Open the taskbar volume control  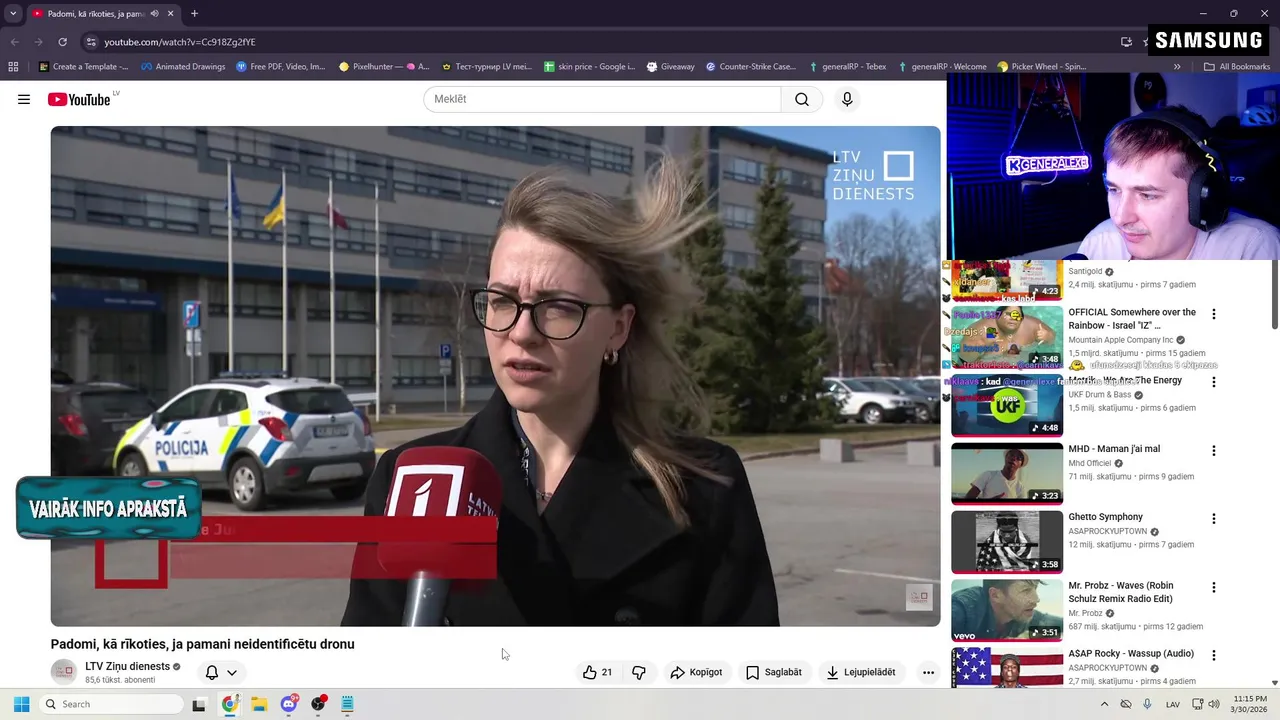tap(1214, 704)
